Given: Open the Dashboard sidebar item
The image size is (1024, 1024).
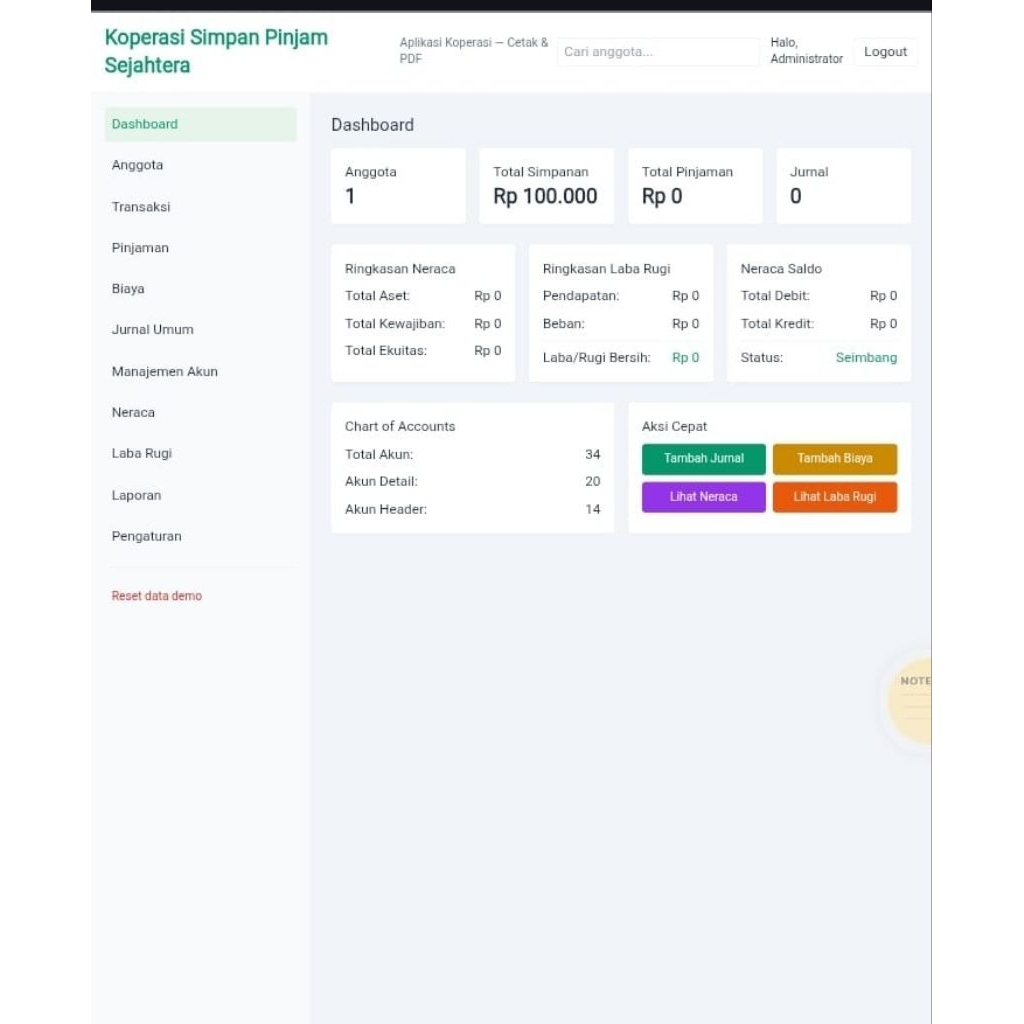Looking at the screenshot, I should 200,124.
